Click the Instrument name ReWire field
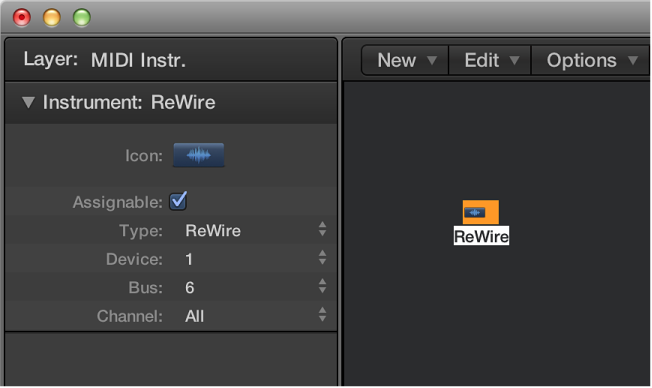 point(183,102)
